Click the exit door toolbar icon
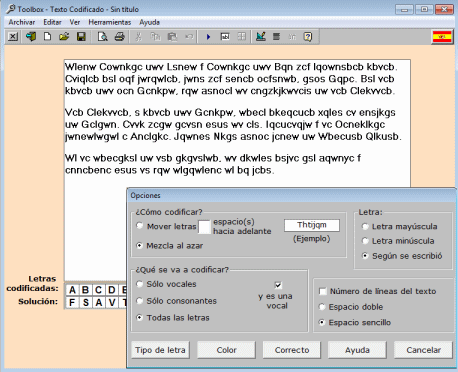 31,36
